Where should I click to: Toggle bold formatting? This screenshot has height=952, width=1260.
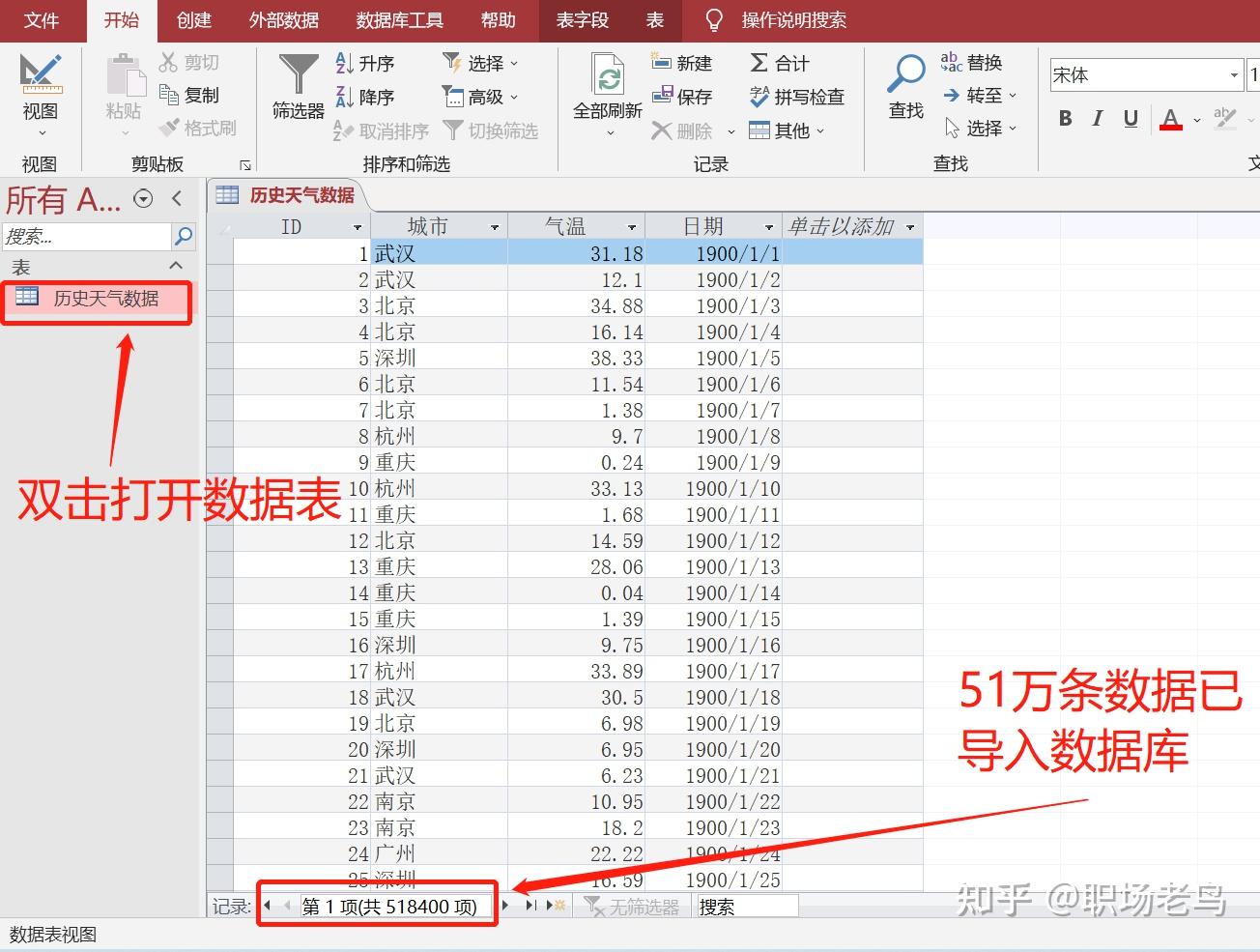coord(1065,118)
